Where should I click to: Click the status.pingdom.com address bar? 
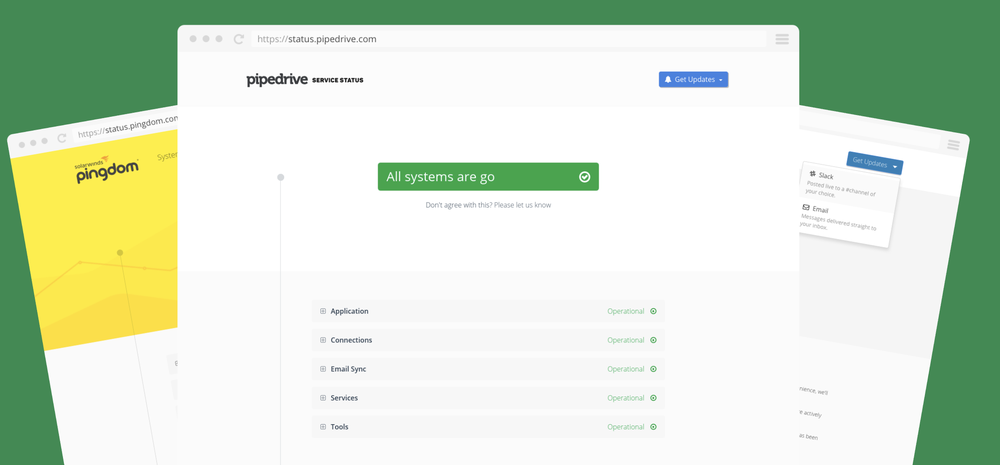[128, 126]
